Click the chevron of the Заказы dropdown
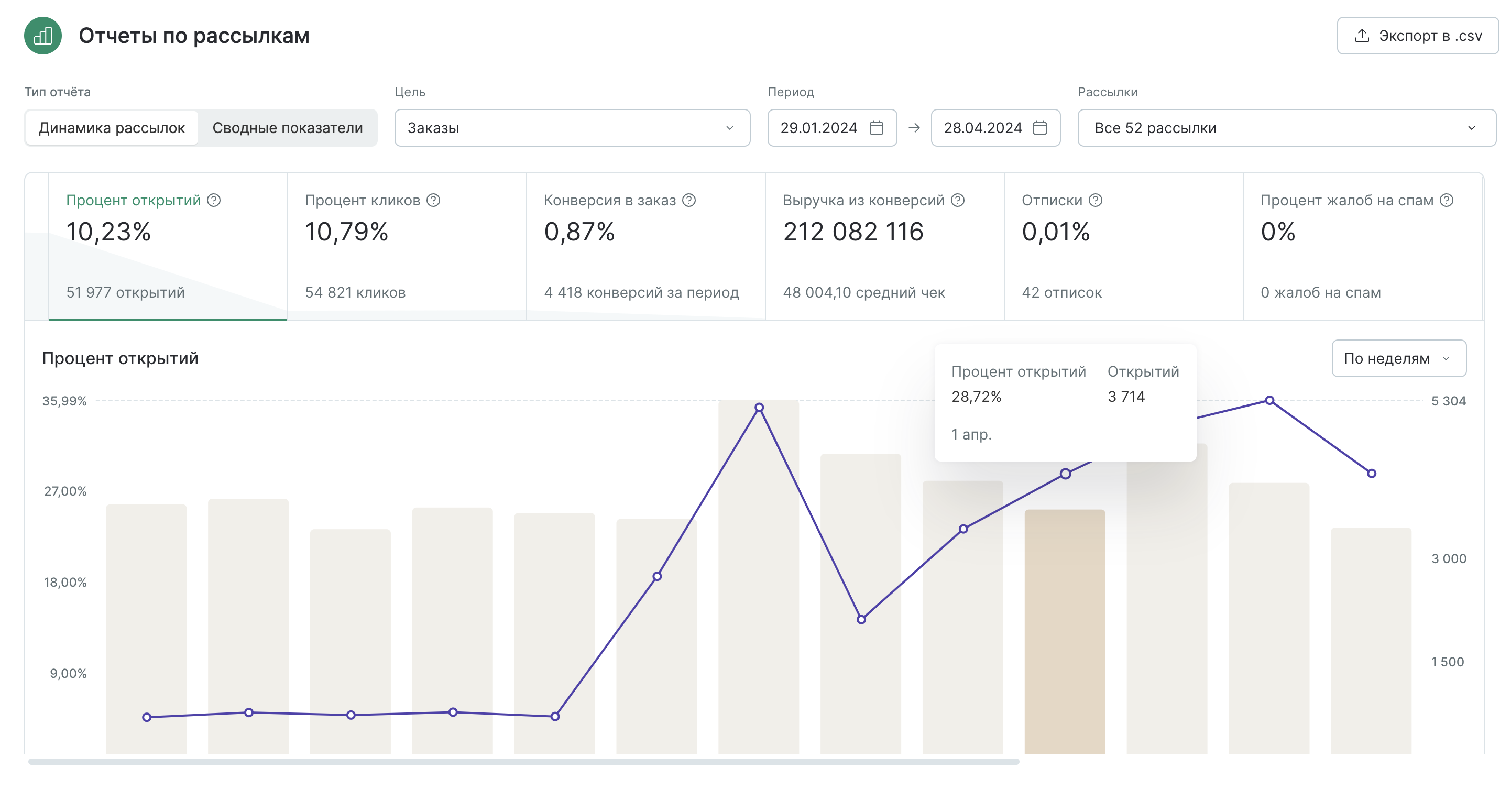The image size is (1511, 812). pos(730,128)
